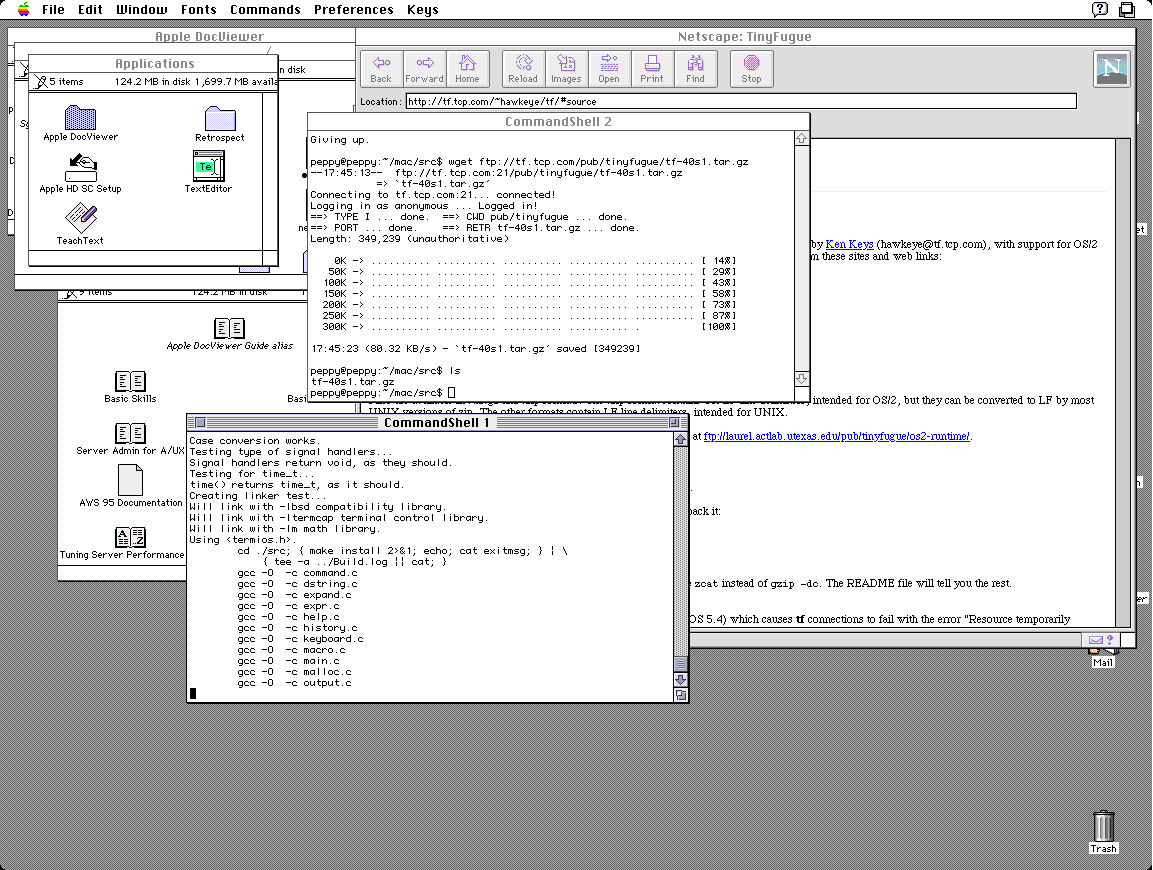The width and height of the screenshot is (1153, 870).
Task: Open the Window menu
Action: pos(141,10)
